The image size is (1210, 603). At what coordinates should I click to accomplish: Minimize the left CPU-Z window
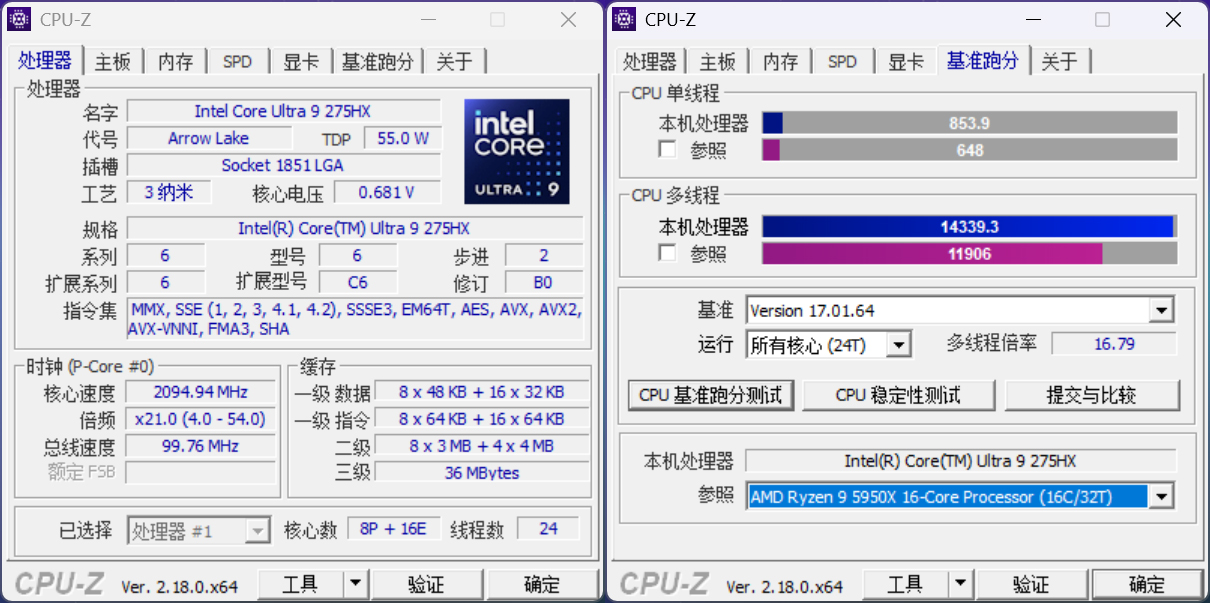429,19
